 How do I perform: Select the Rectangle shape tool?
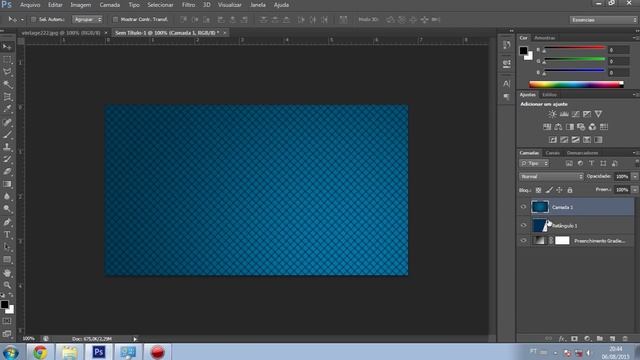coord(7,260)
